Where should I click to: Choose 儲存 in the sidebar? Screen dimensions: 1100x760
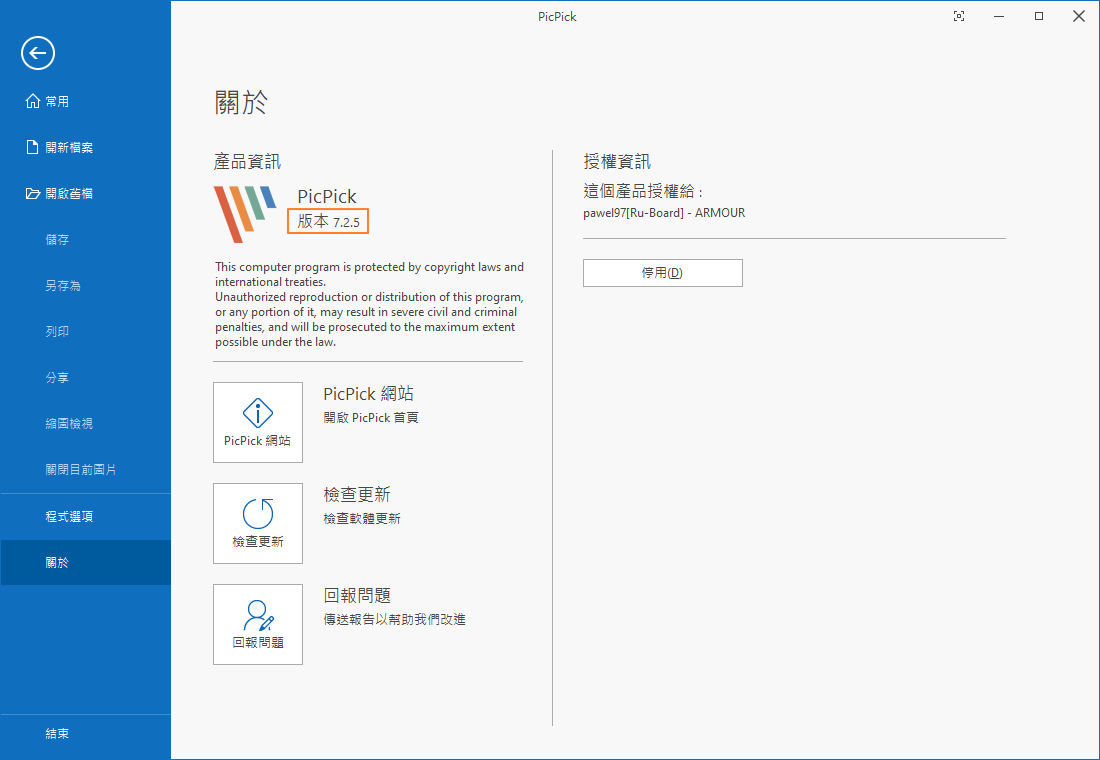click(x=86, y=239)
